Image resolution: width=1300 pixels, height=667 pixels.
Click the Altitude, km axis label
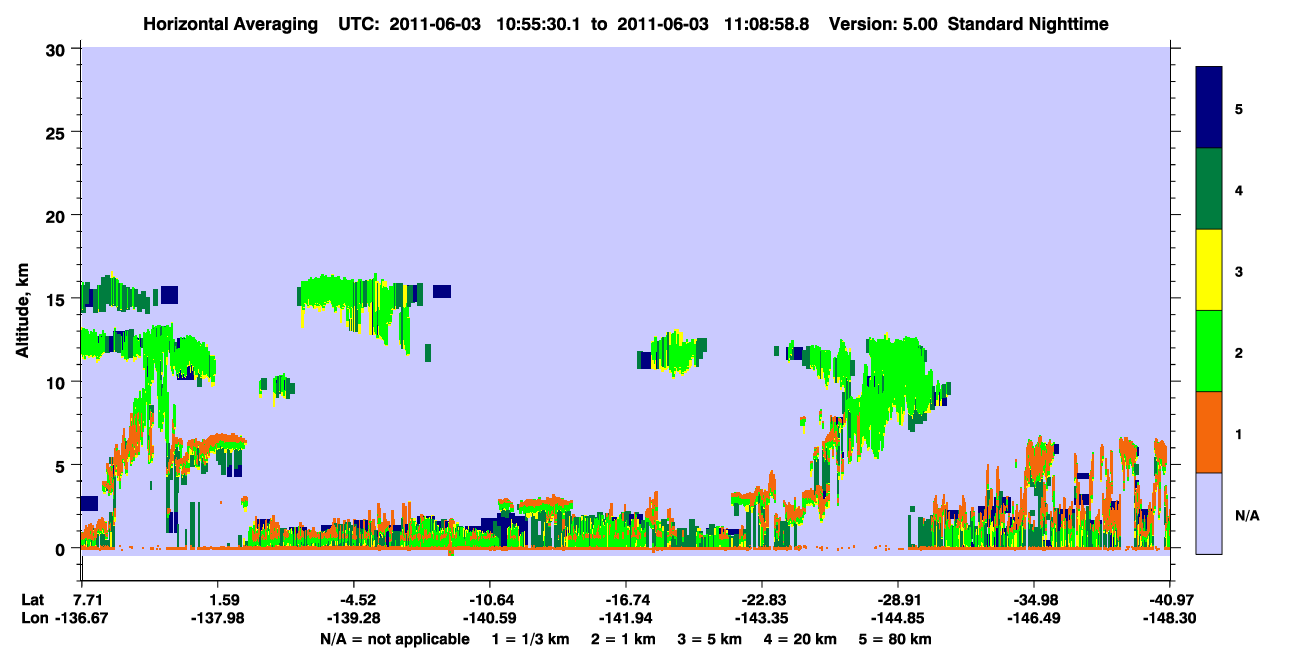22,298
